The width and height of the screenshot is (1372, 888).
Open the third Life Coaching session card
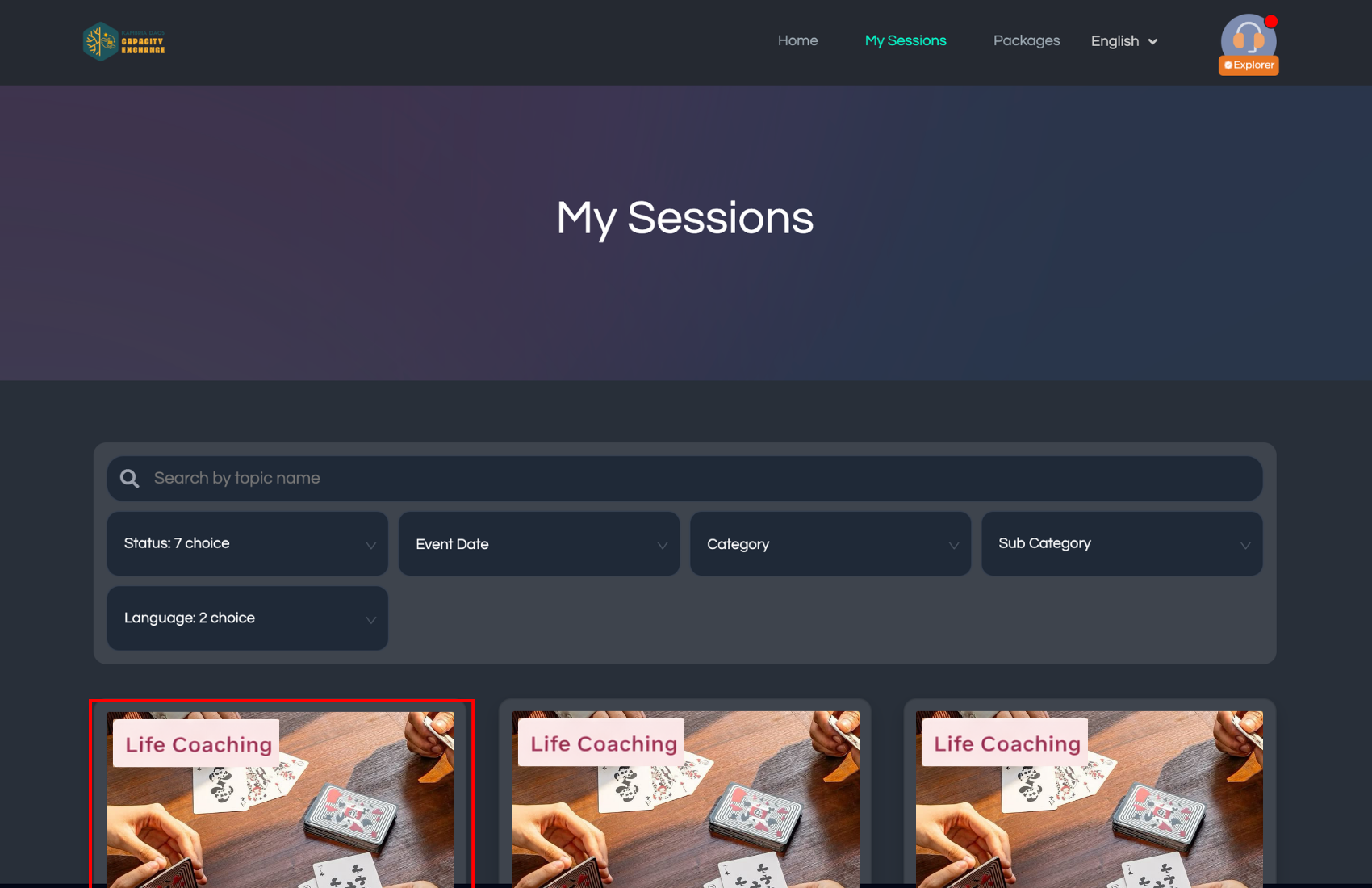click(x=1090, y=795)
